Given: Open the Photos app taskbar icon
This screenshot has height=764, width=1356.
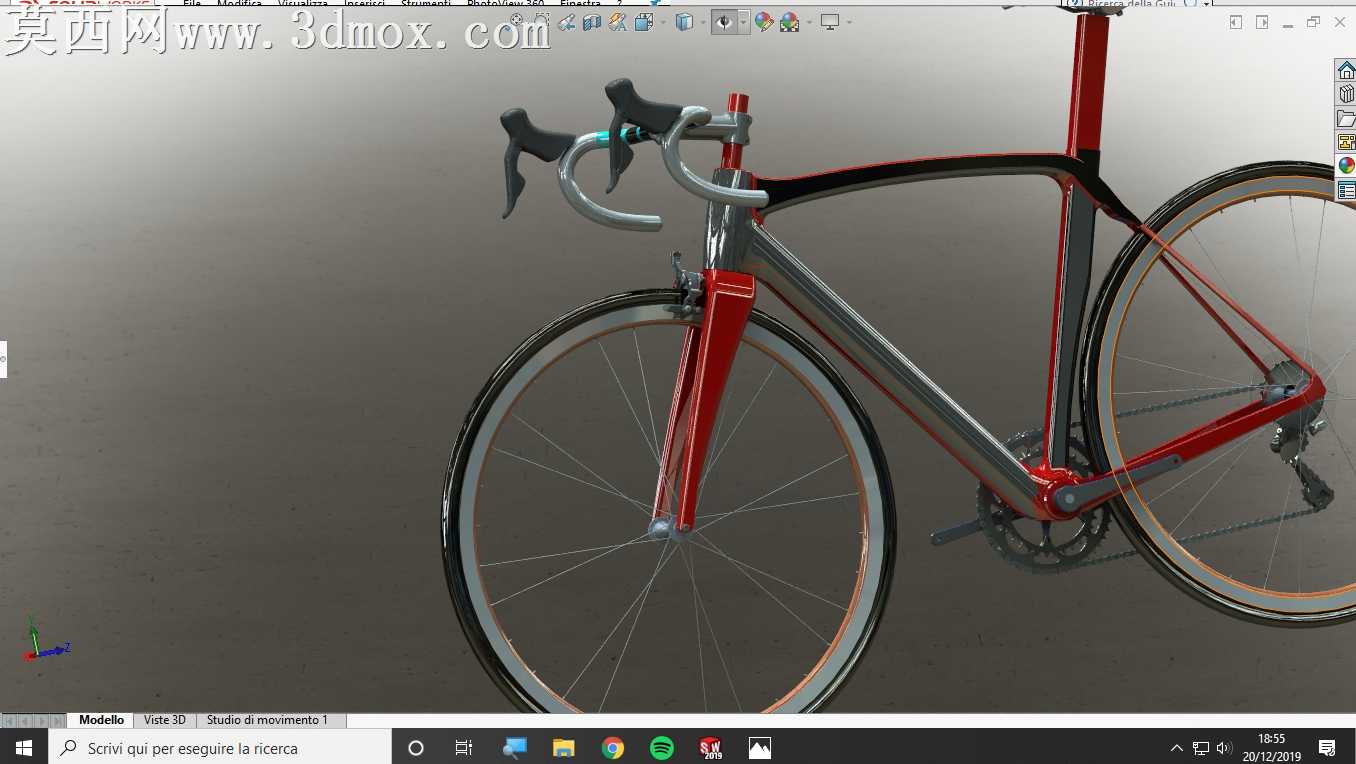Looking at the screenshot, I should tap(760, 748).
